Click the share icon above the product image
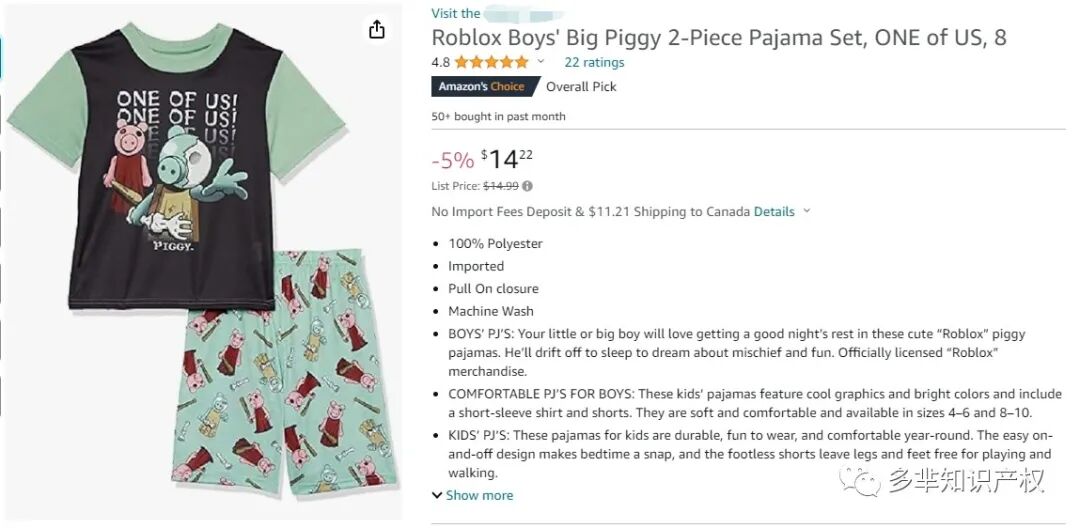This screenshot has width=1080, height=528. (x=377, y=30)
